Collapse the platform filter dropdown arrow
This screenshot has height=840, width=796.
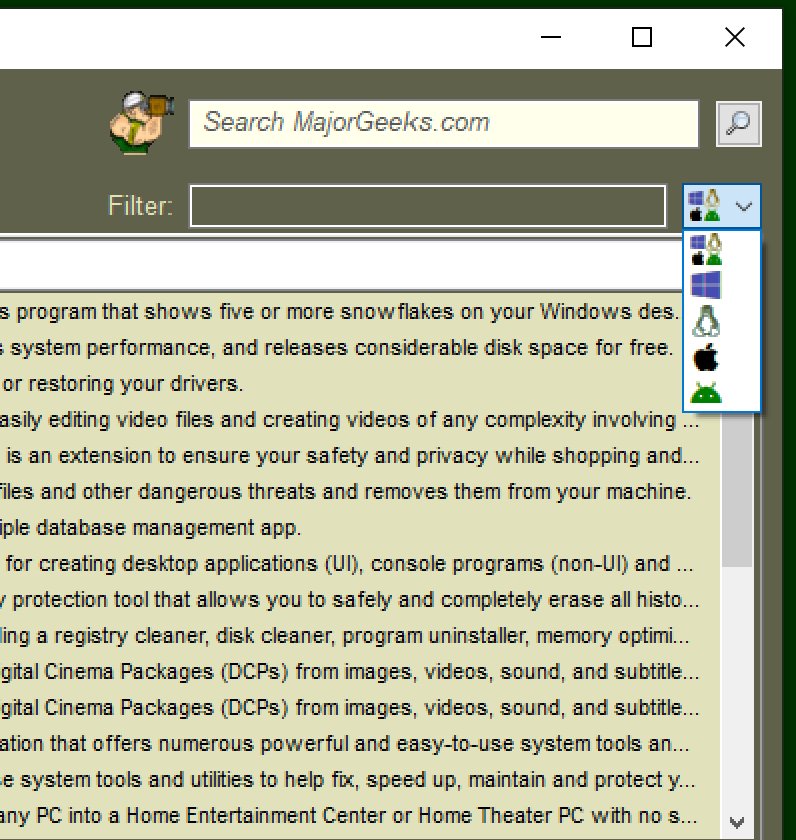click(744, 206)
